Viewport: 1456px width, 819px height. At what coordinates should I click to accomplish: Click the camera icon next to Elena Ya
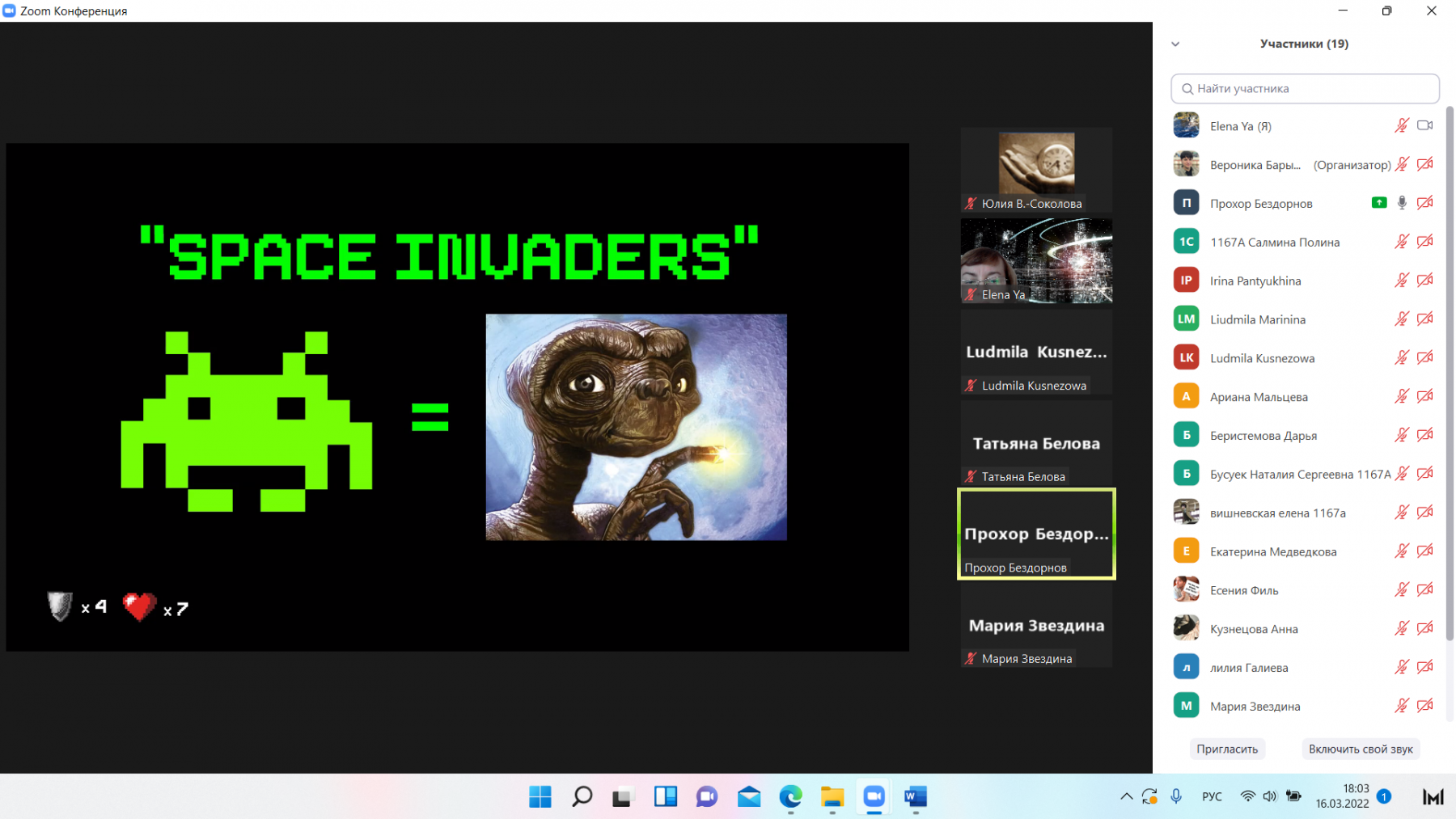click(1425, 125)
